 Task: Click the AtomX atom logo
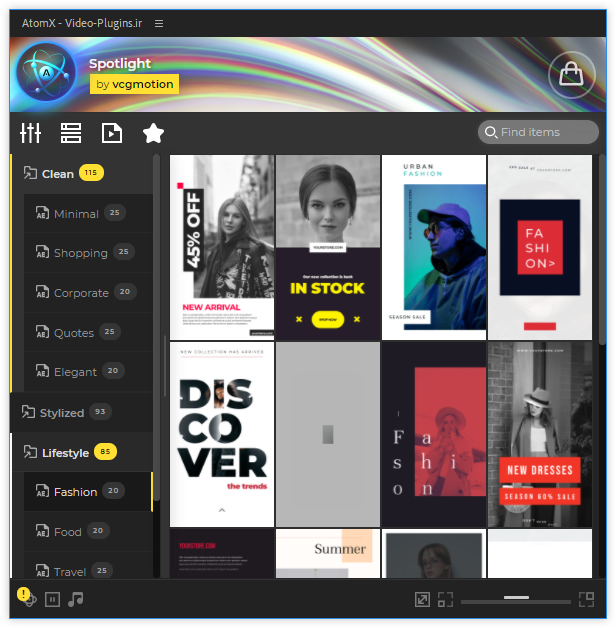46,73
